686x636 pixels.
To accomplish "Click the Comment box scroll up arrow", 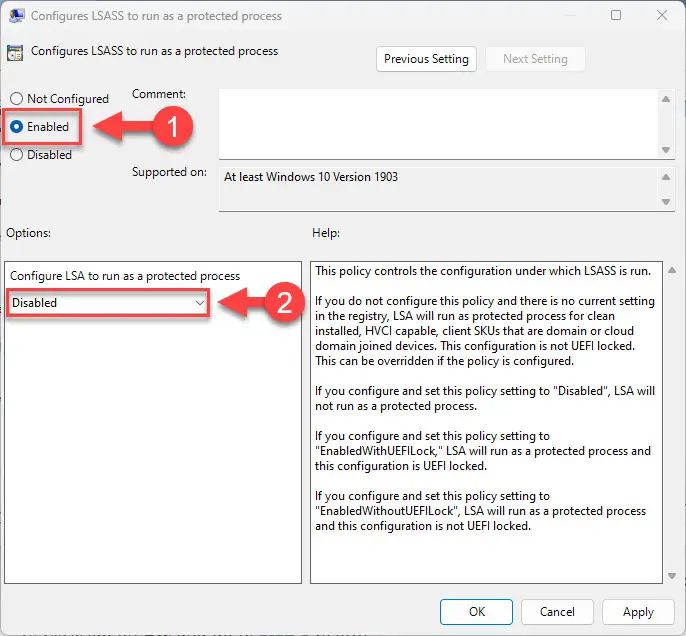I will [666, 99].
